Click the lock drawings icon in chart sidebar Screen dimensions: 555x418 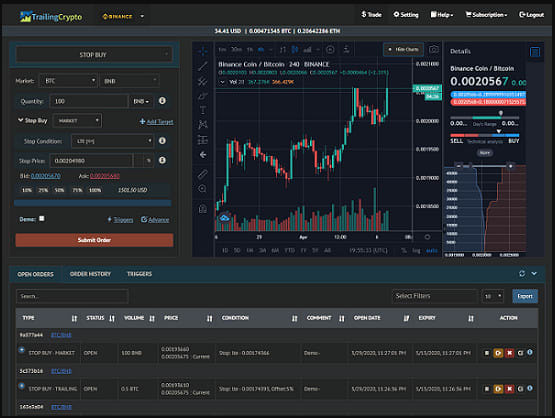point(202,209)
